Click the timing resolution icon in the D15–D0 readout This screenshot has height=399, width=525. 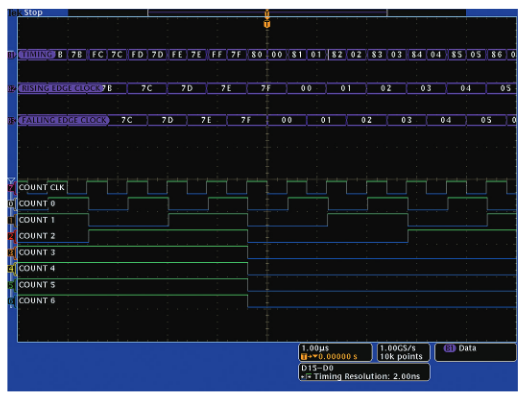(x=307, y=377)
